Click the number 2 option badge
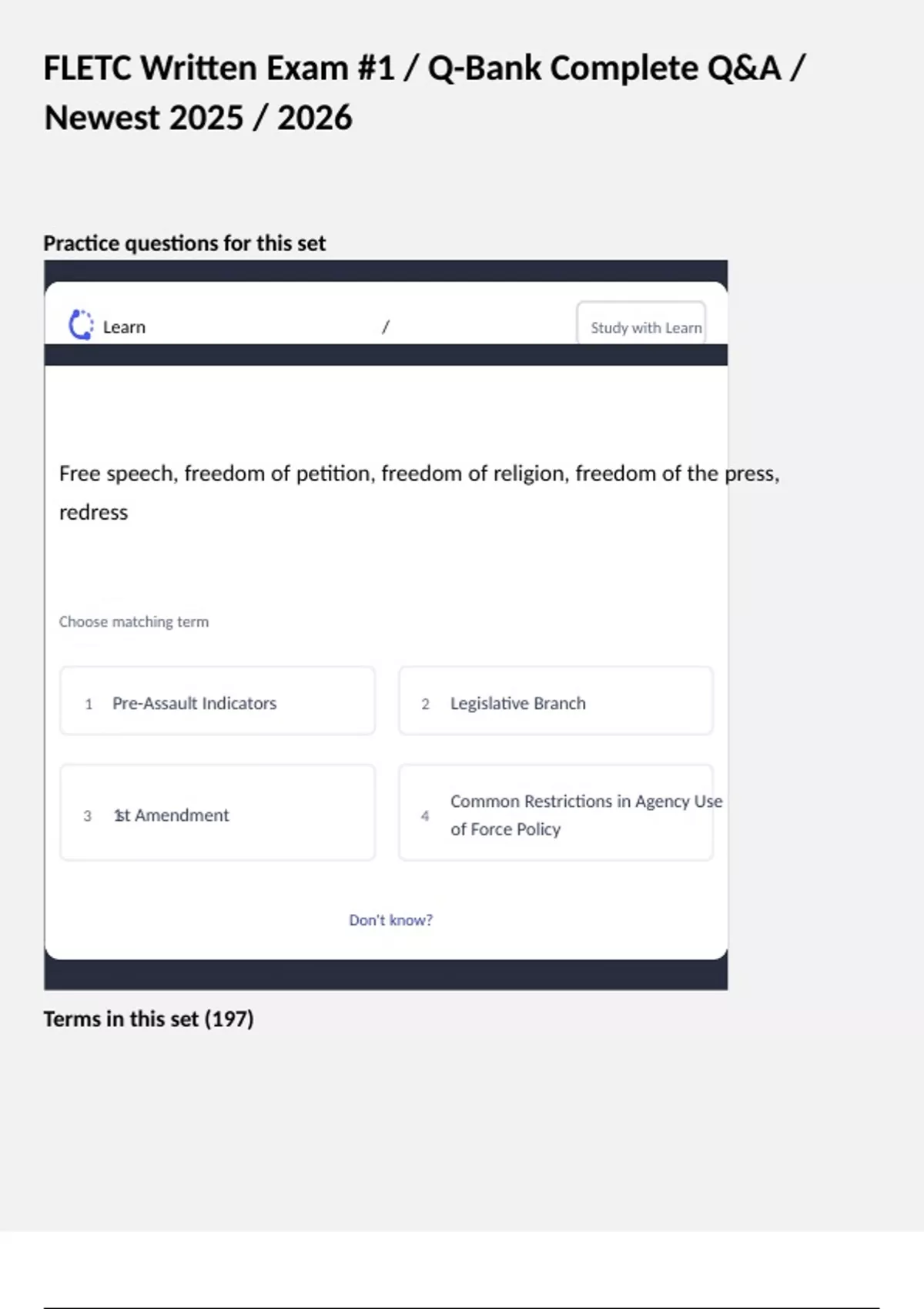924x1309 pixels. pyautogui.click(x=425, y=704)
